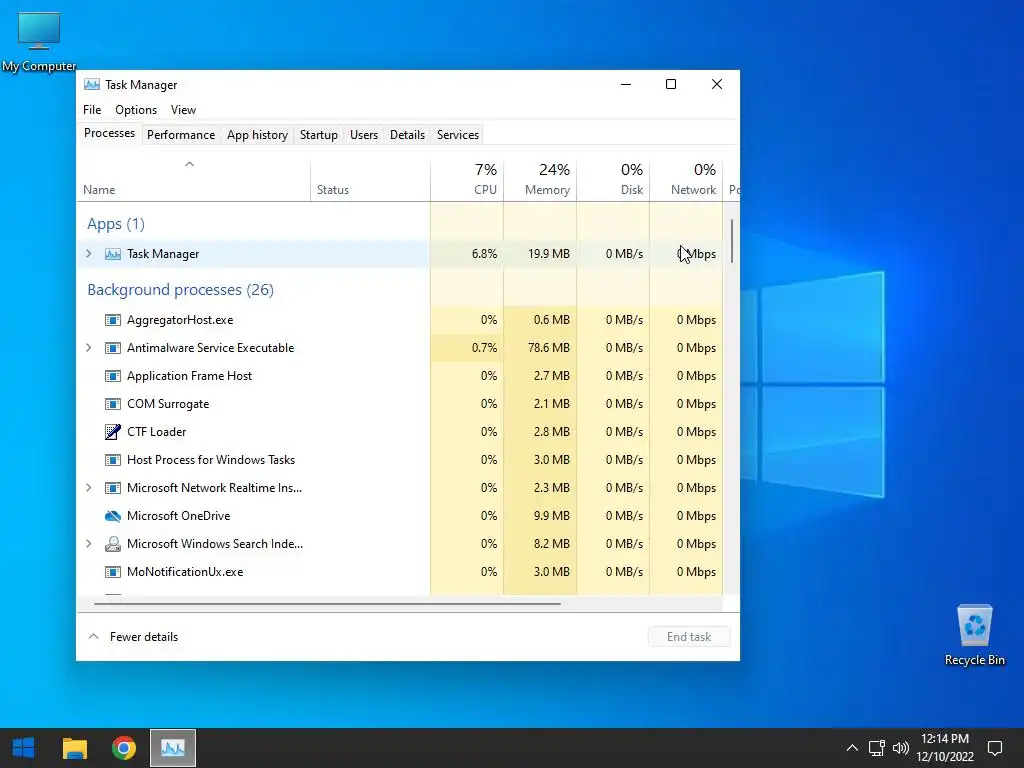The image size is (1024, 768).
Task: Click the COM Surrogate process icon
Action: pos(112,404)
